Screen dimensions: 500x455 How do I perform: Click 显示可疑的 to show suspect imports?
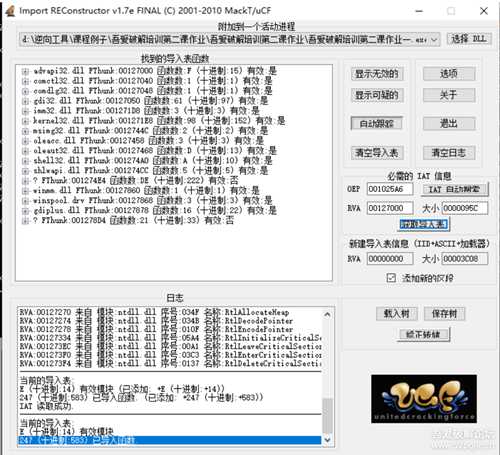coord(377,95)
